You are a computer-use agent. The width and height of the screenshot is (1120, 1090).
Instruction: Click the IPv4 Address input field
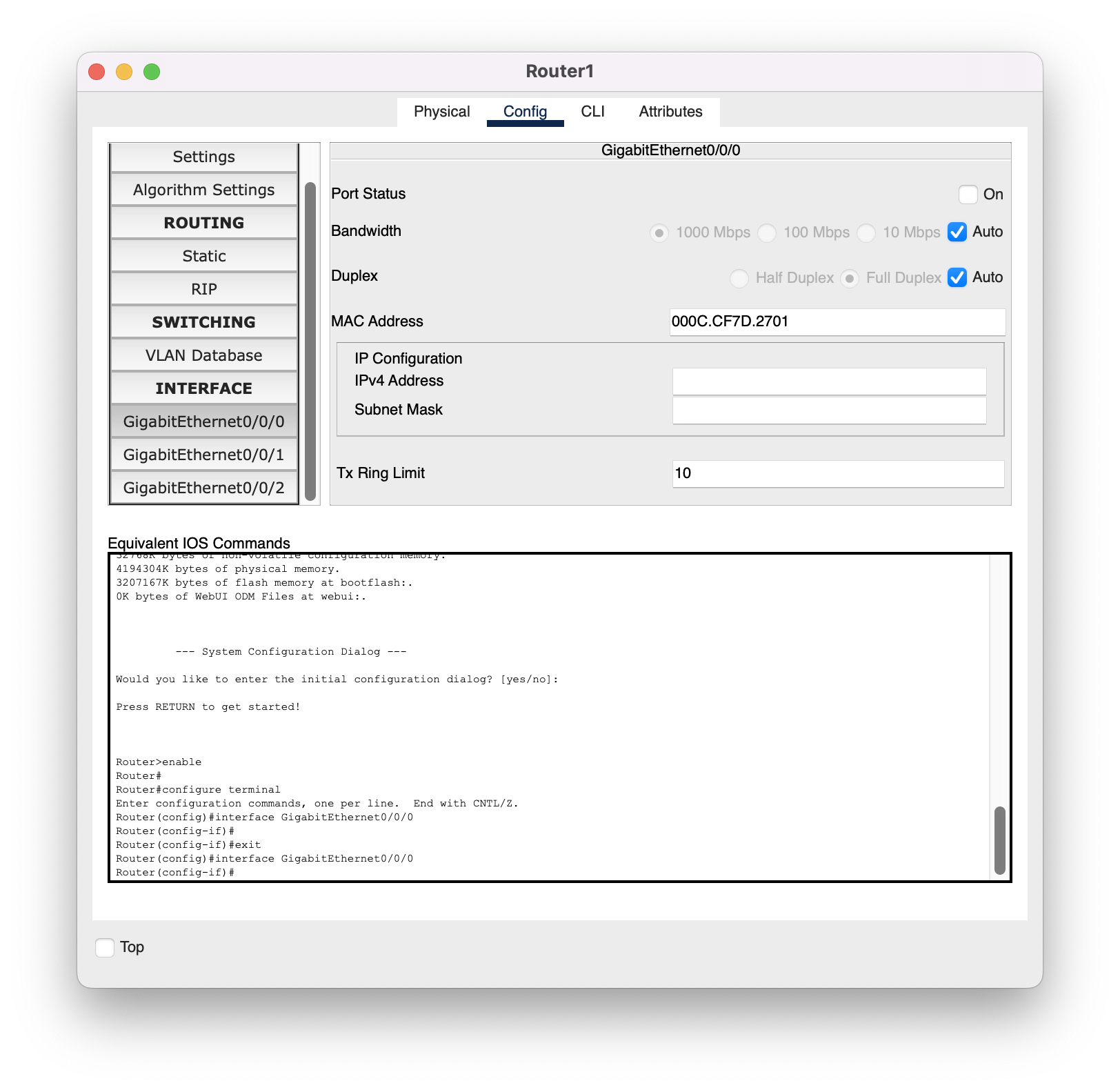829,381
